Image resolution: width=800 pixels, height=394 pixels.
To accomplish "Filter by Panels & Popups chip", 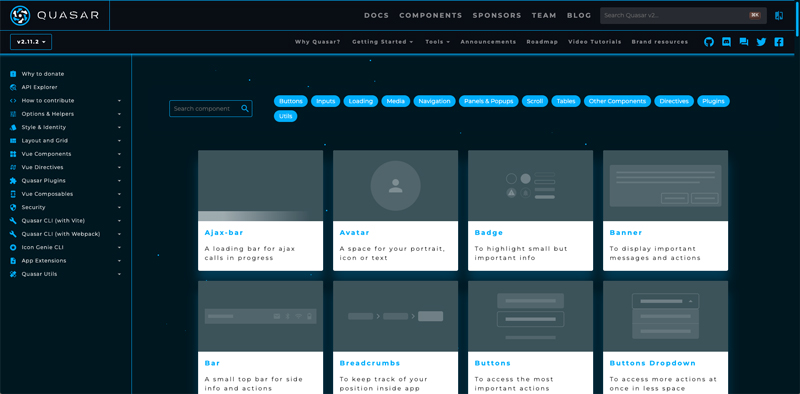I will tap(489, 101).
